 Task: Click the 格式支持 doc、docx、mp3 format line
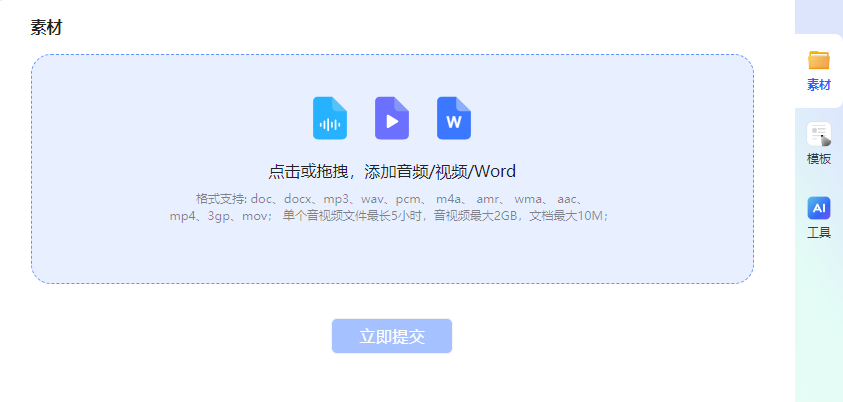pos(390,199)
